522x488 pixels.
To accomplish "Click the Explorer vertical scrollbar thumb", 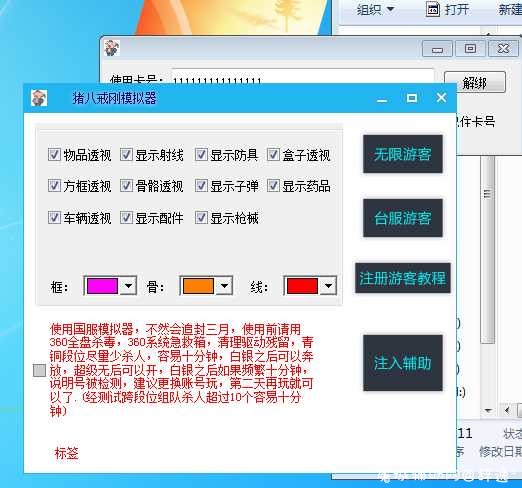I will pyautogui.click(x=488, y=250).
